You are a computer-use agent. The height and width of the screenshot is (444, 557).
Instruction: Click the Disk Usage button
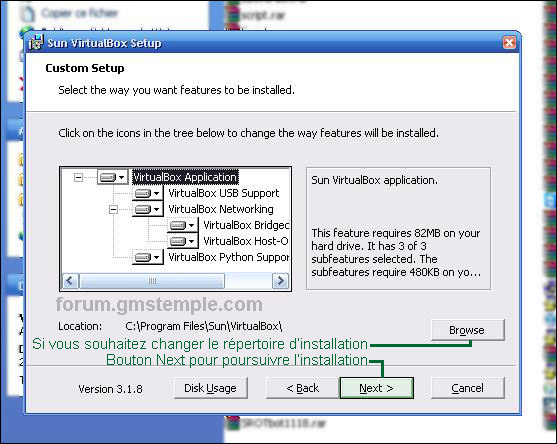tap(210, 388)
